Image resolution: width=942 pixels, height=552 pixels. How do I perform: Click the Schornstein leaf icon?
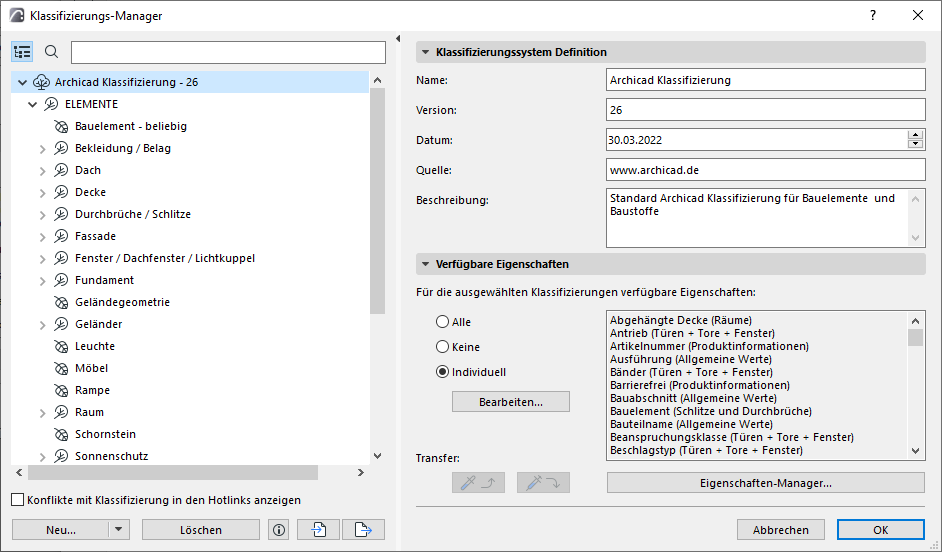61,434
